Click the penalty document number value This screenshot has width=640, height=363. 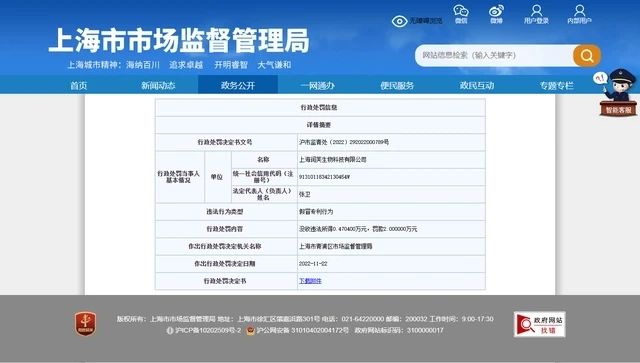tap(344, 142)
